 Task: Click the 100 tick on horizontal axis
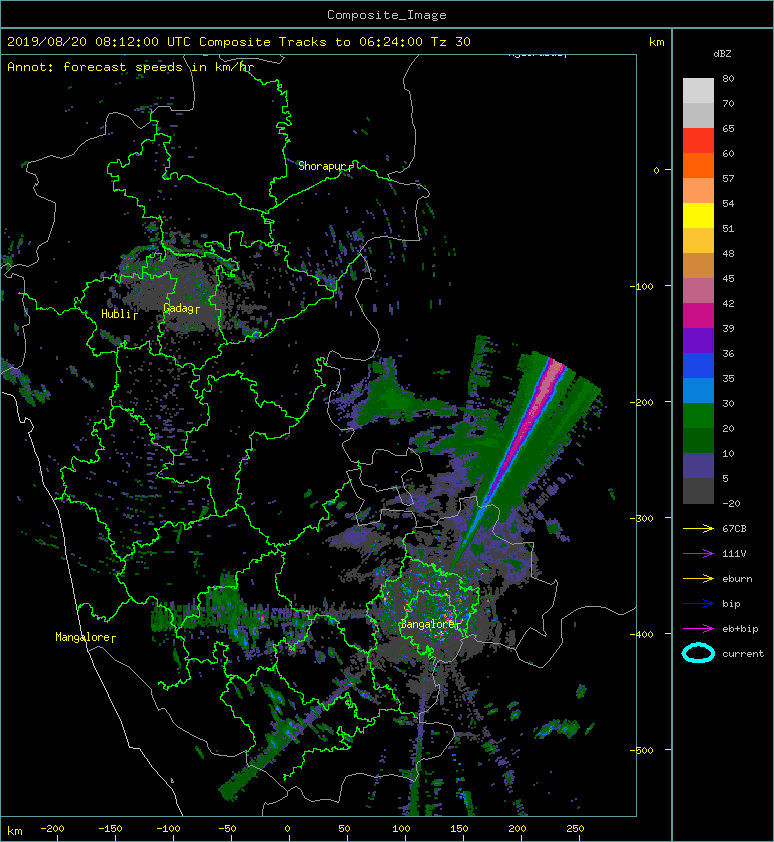(x=401, y=829)
